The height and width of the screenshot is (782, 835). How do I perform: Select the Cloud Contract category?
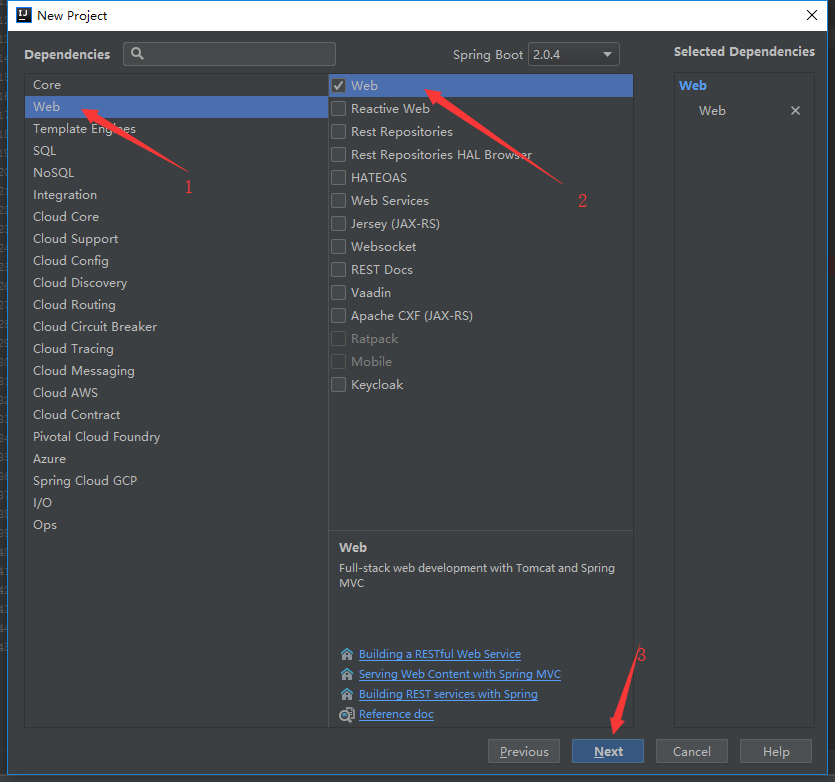[176, 414]
